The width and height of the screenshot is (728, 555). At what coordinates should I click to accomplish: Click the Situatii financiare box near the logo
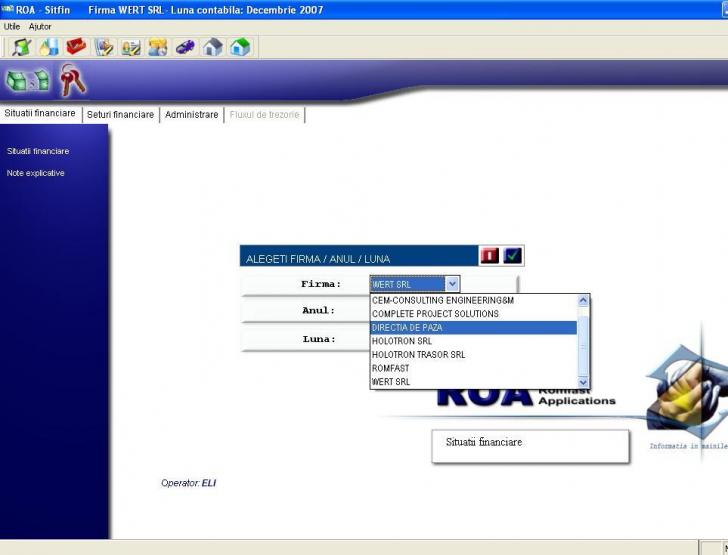(530, 446)
